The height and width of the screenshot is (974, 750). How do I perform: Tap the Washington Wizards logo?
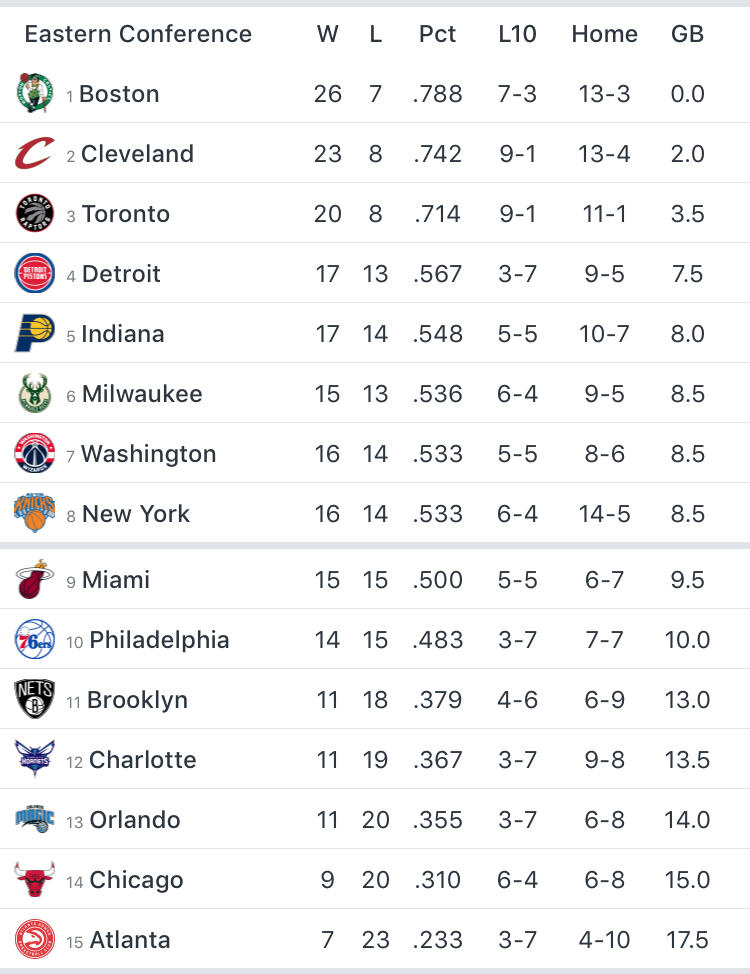point(34,453)
